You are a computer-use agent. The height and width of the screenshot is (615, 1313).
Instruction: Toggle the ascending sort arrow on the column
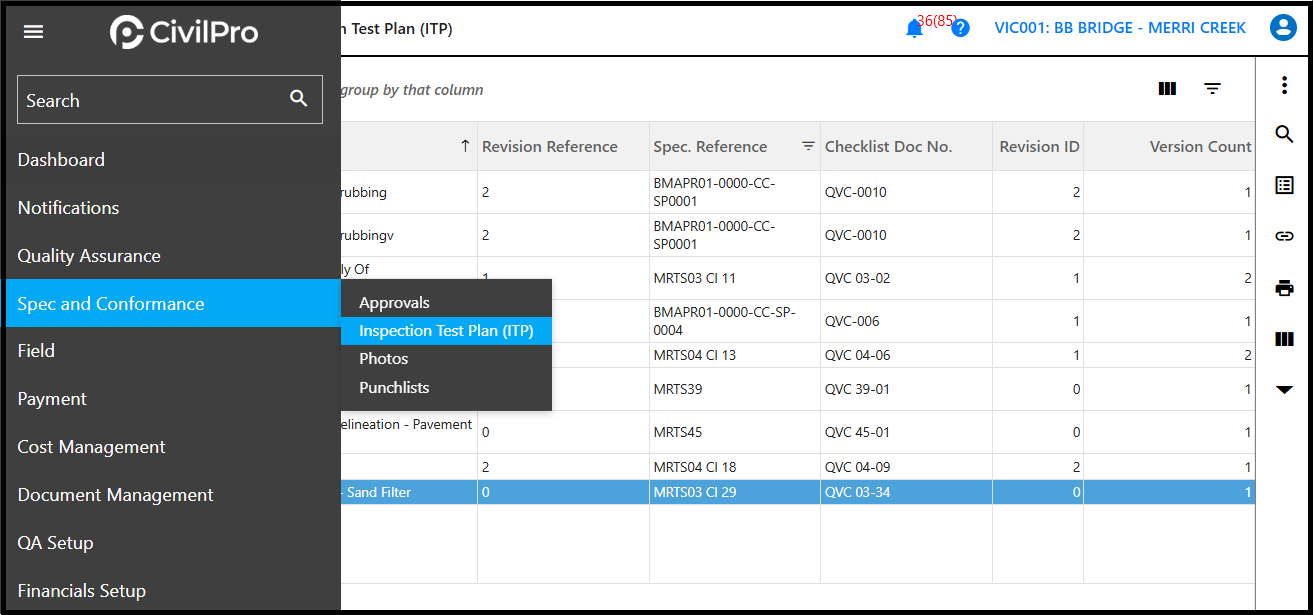pyautogui.click(x=466, y=145)
